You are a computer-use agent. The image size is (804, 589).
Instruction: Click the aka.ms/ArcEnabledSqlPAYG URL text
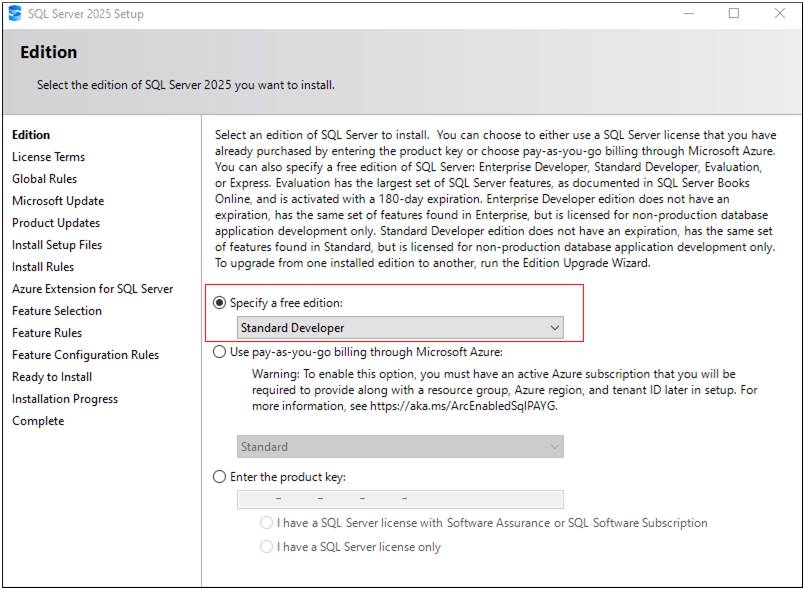[x=463, y=406]
